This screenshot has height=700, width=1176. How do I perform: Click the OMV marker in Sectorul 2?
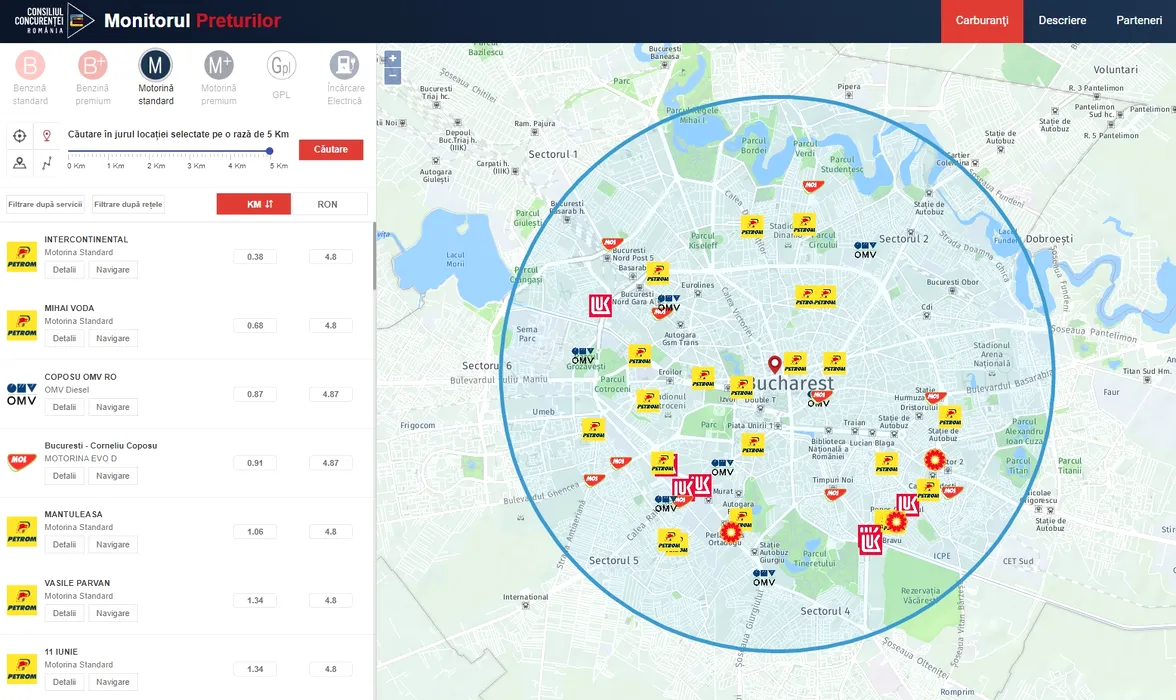(x=865, y=250)
